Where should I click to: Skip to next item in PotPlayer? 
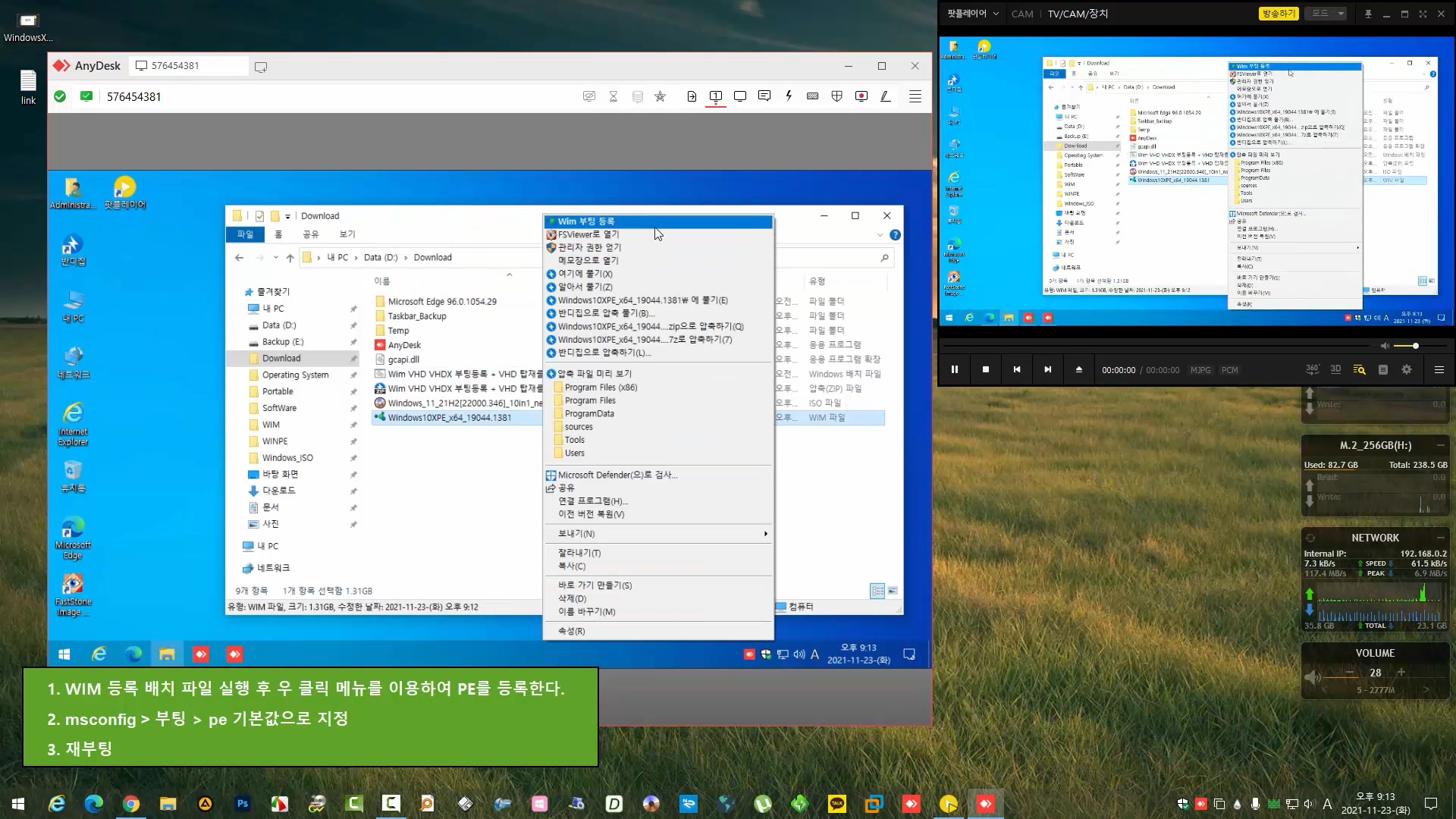(x=1048, y=369)
